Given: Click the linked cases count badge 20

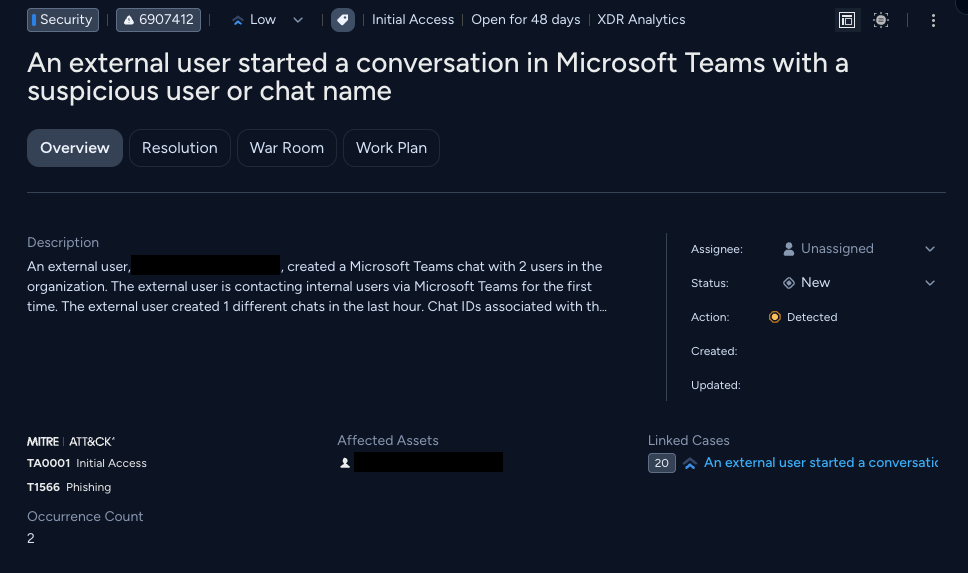Looking at the screenshot, I should tap(662, 463).
